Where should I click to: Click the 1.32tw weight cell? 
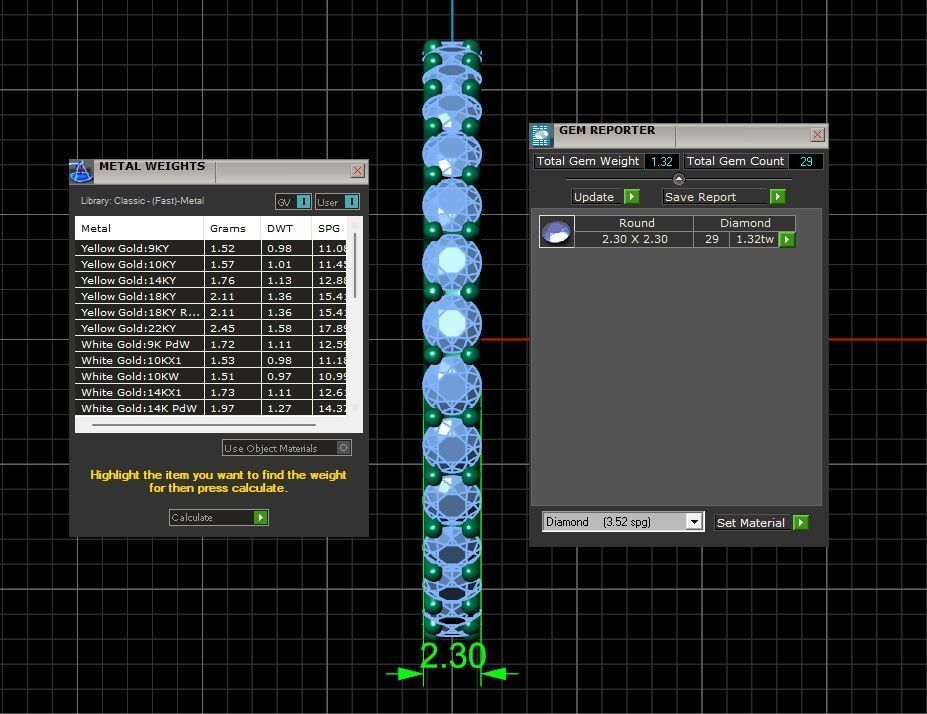coord(754,239)
